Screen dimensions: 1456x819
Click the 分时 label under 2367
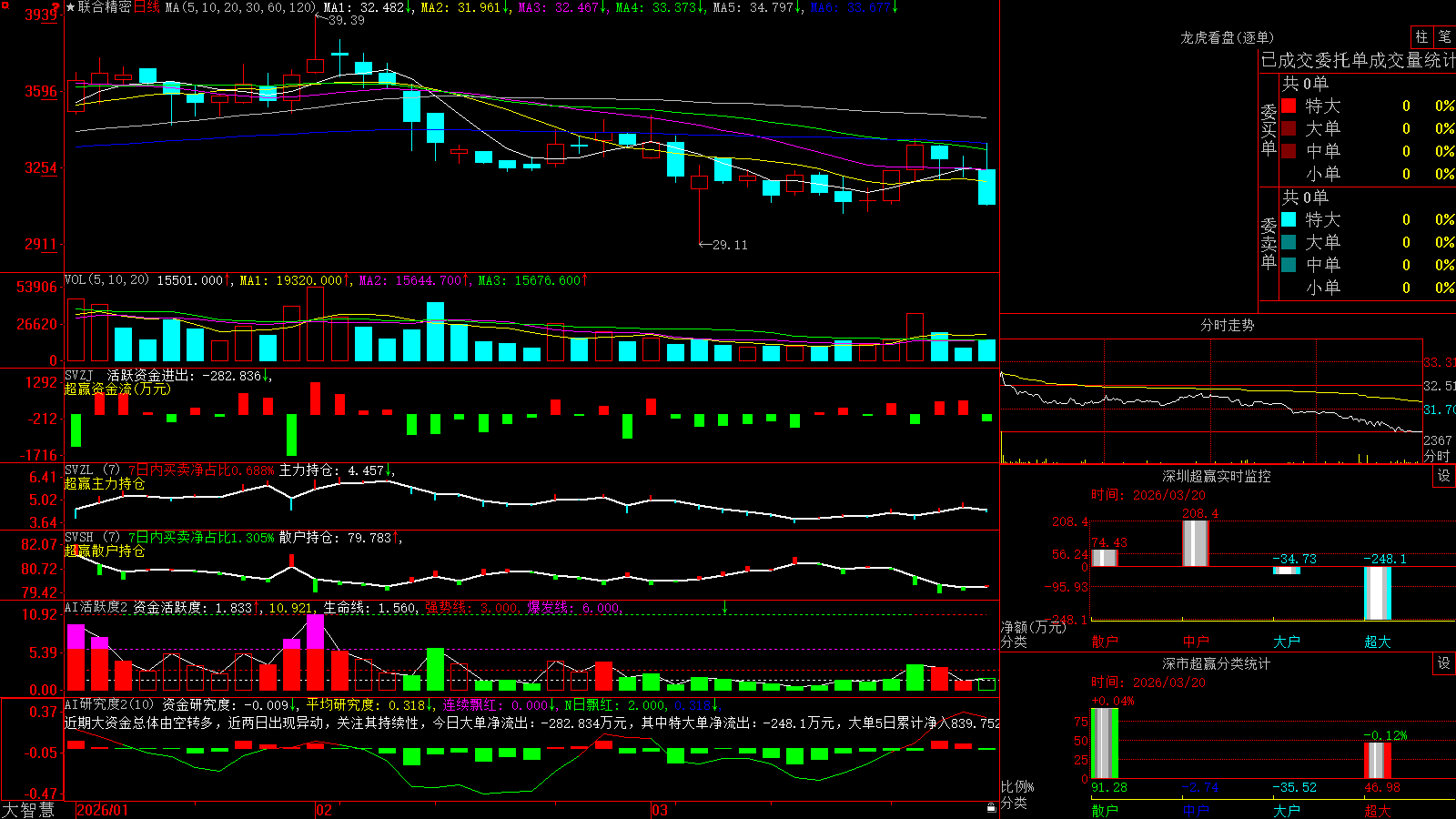click(1437, 455)
